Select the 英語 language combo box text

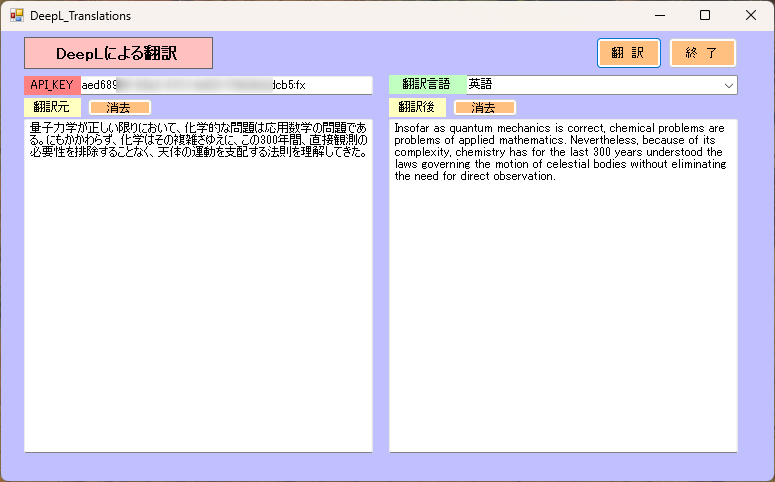pyautogui.click(x=590, y=86)
